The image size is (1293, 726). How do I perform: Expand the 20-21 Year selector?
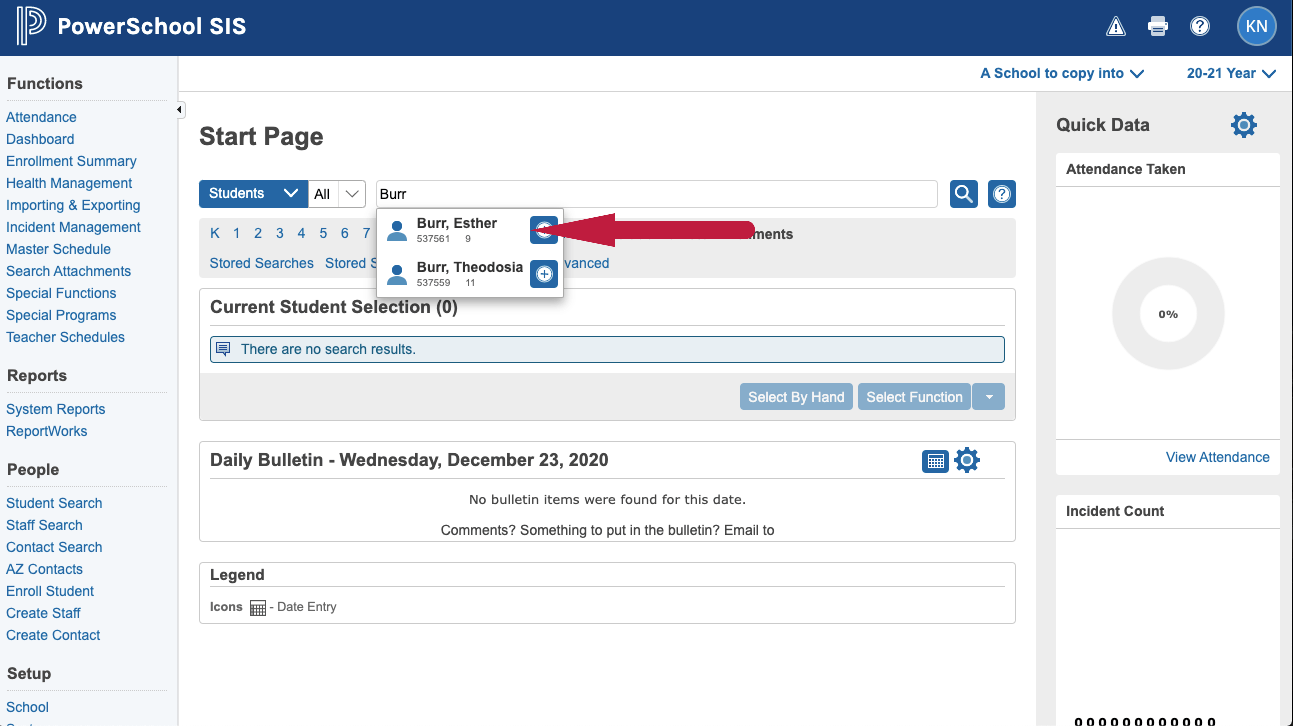pyautogui.click(x=1231, y=73)
